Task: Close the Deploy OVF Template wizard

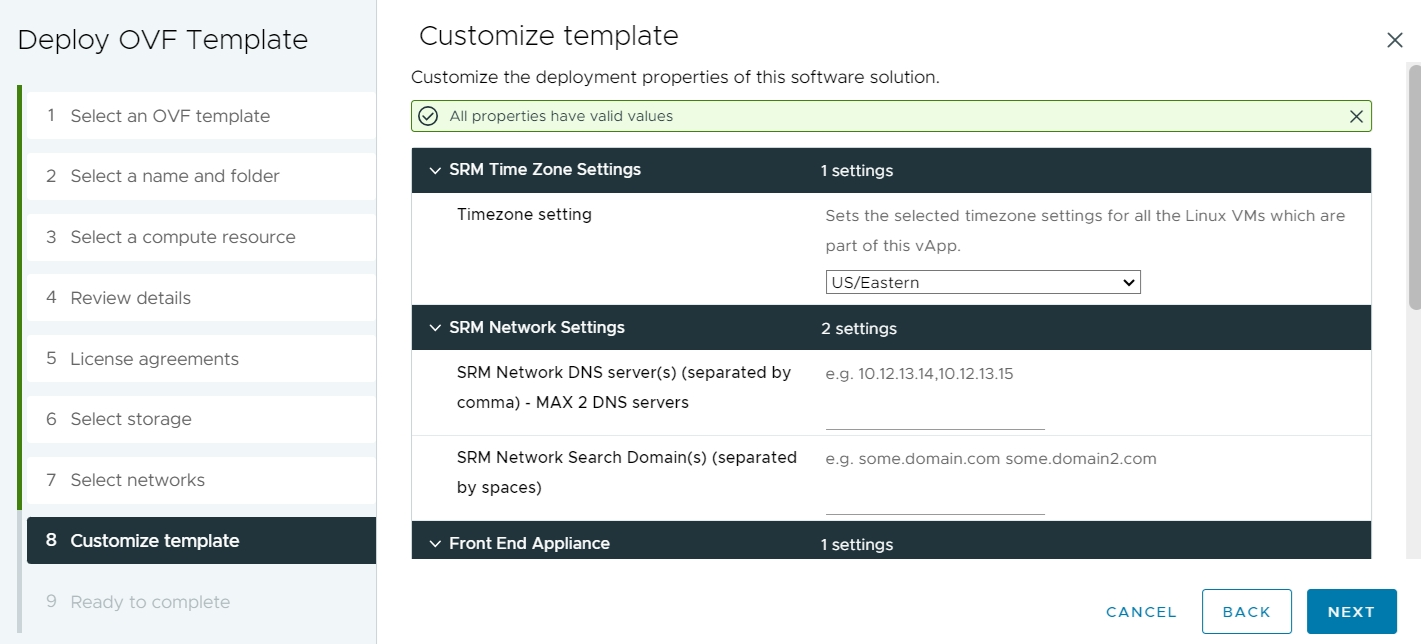Action: click(x=1395, y=40)
